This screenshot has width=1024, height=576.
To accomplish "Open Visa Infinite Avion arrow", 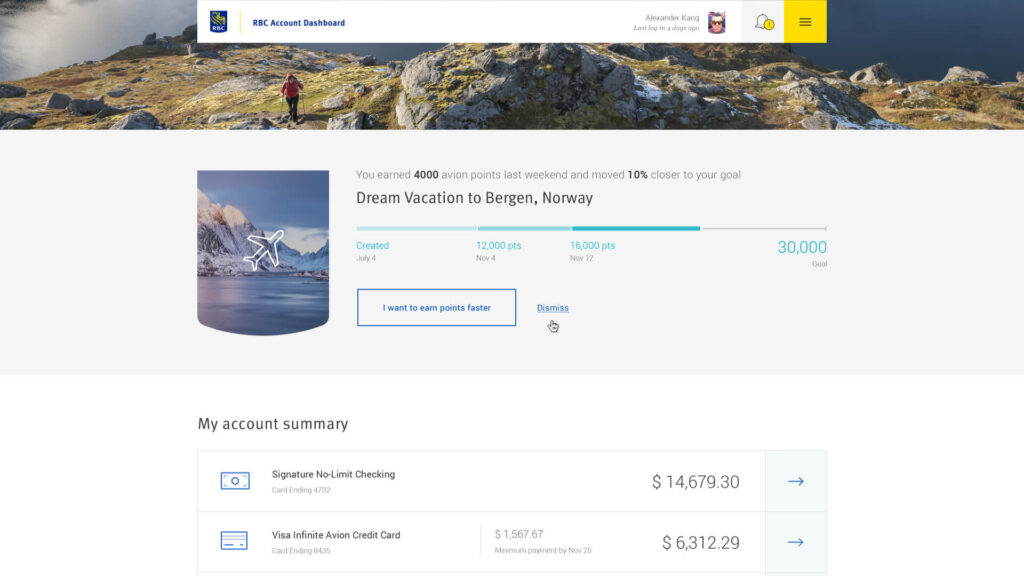I will [795, 542].
